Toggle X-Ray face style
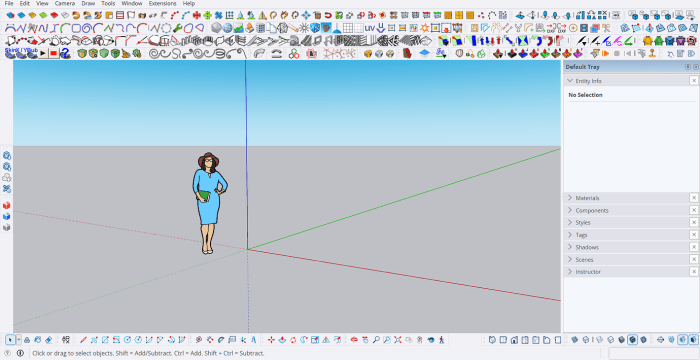 575,340
